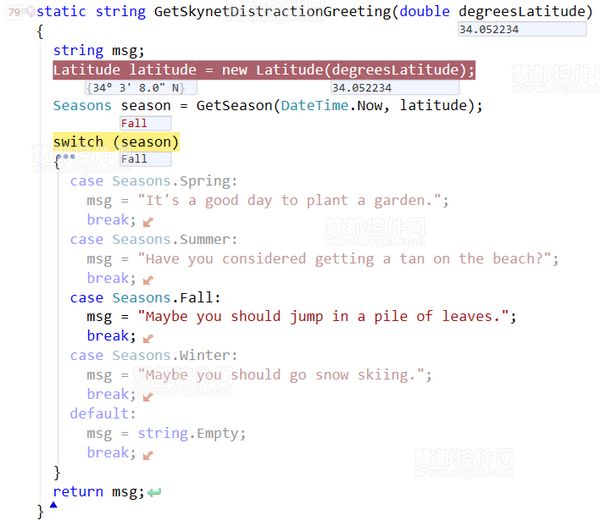
Task: Click the lightbulb icon beside line 79
Action: point(29,12)
